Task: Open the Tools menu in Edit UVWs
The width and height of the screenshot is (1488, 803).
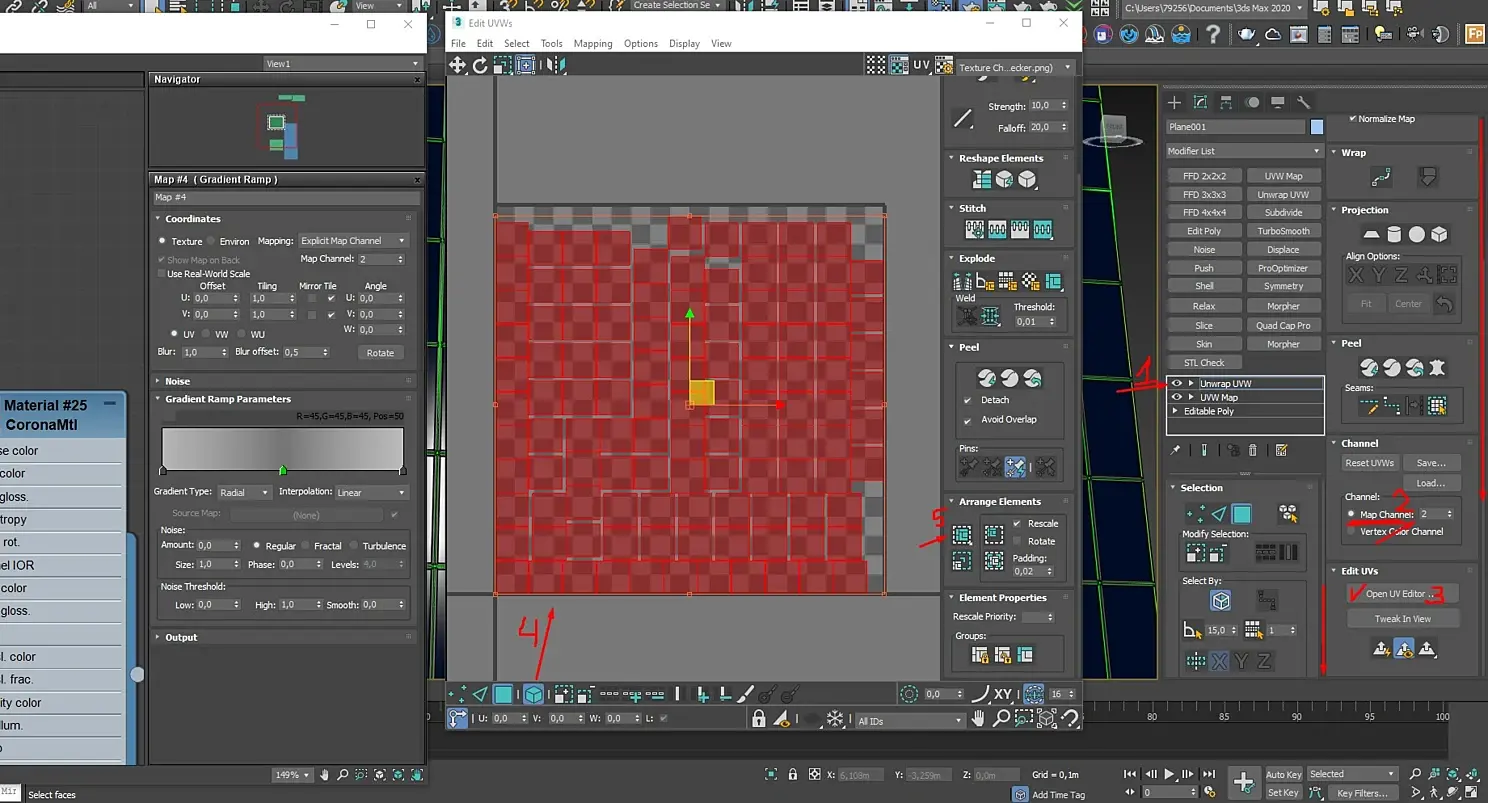Action: coord(551,44)
